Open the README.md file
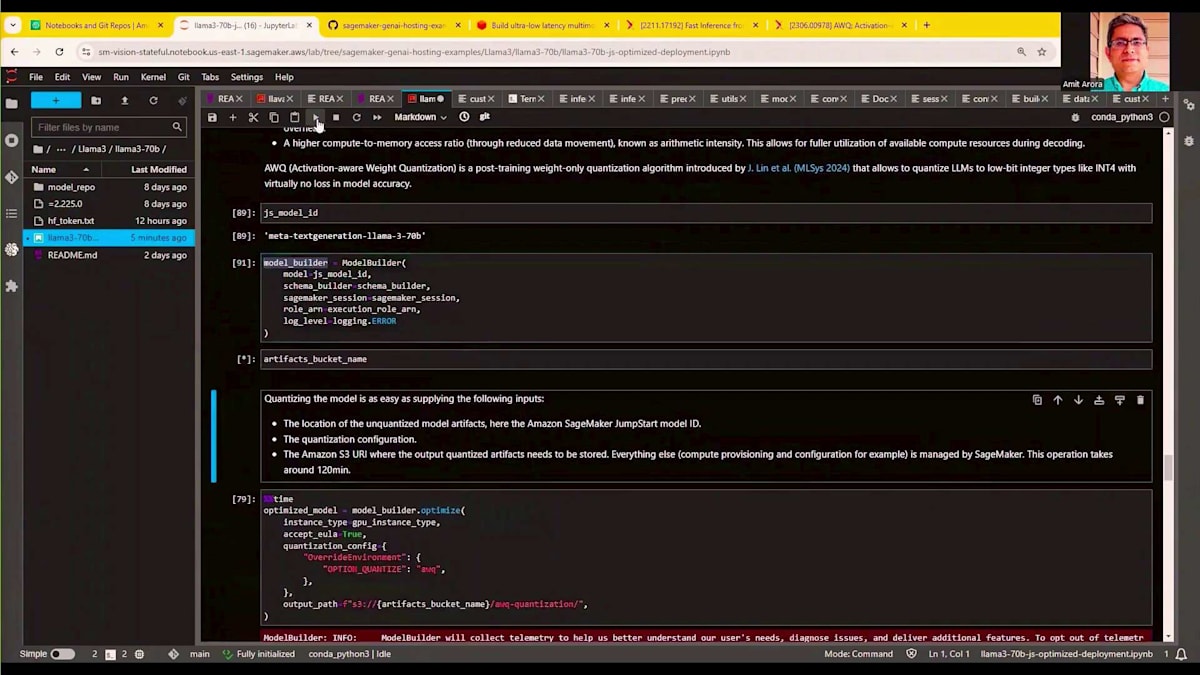Viewport: 1200px width, 675px height. point(109,255)
